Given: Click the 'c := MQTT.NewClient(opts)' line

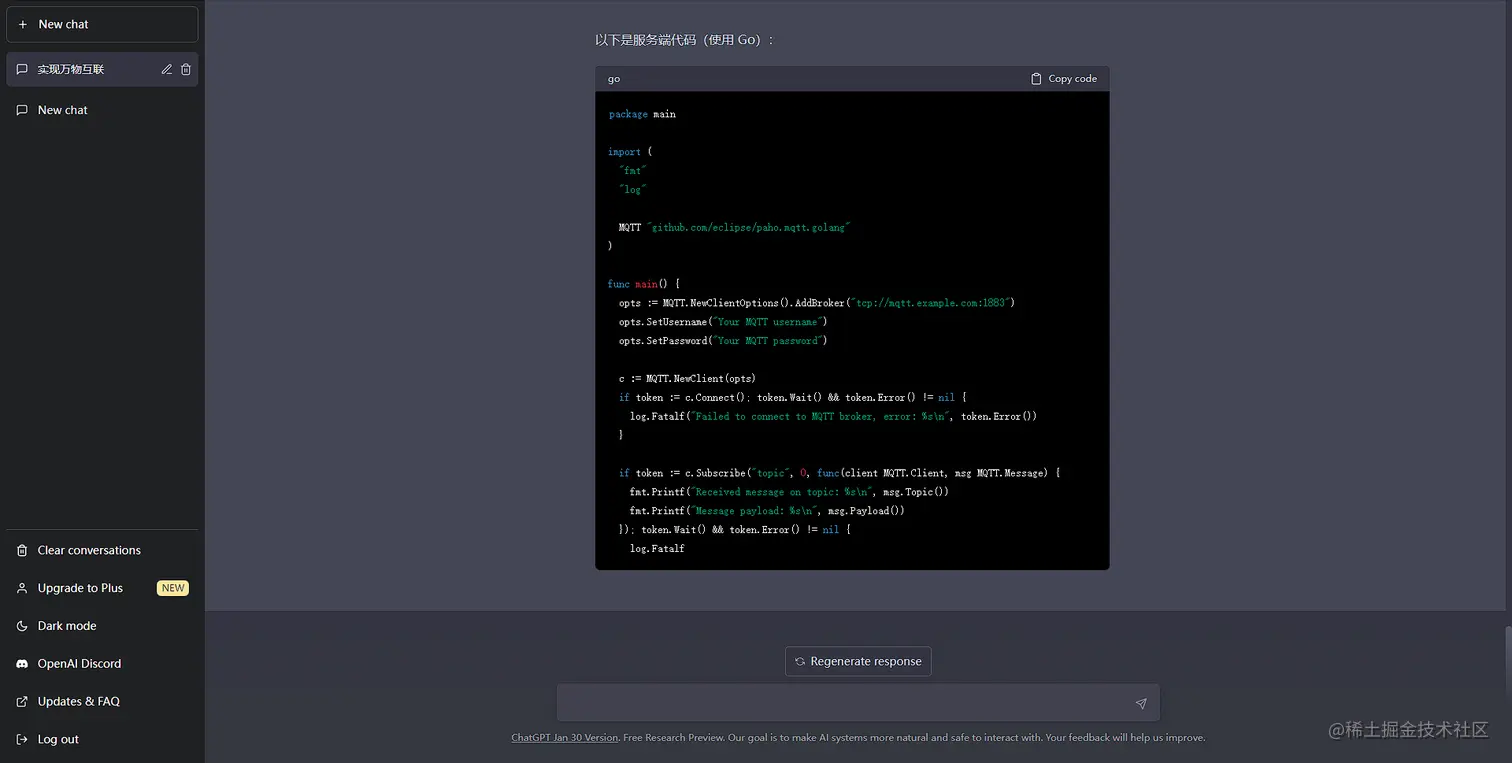Looking at the screenshot, I should tap(688, 379).
